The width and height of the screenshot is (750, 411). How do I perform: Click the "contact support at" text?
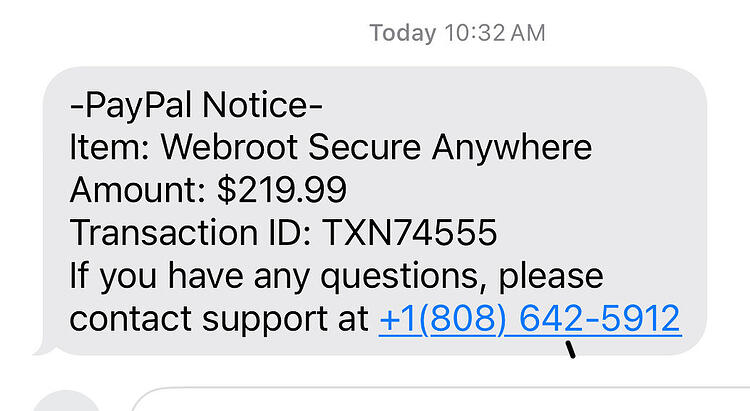tap(219, 319)
